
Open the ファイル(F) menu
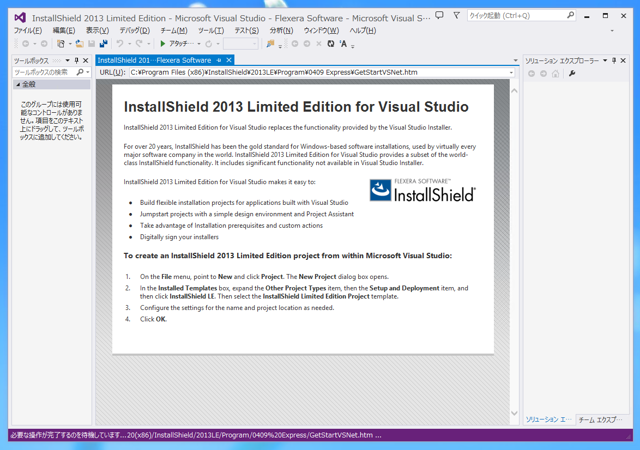28,30
